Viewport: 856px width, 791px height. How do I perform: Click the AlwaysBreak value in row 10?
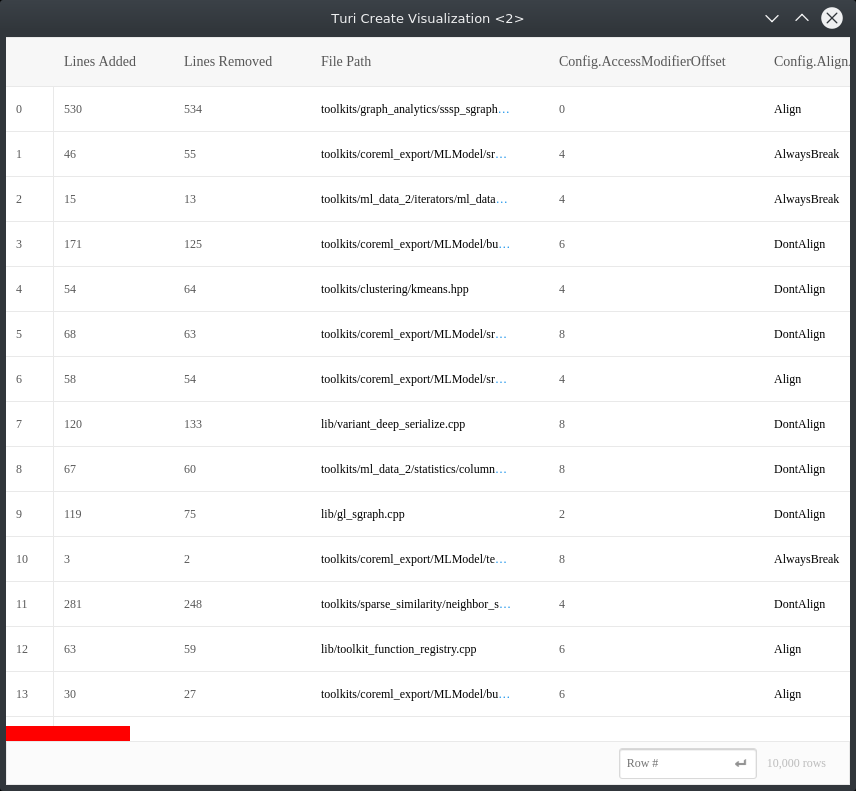806,559
